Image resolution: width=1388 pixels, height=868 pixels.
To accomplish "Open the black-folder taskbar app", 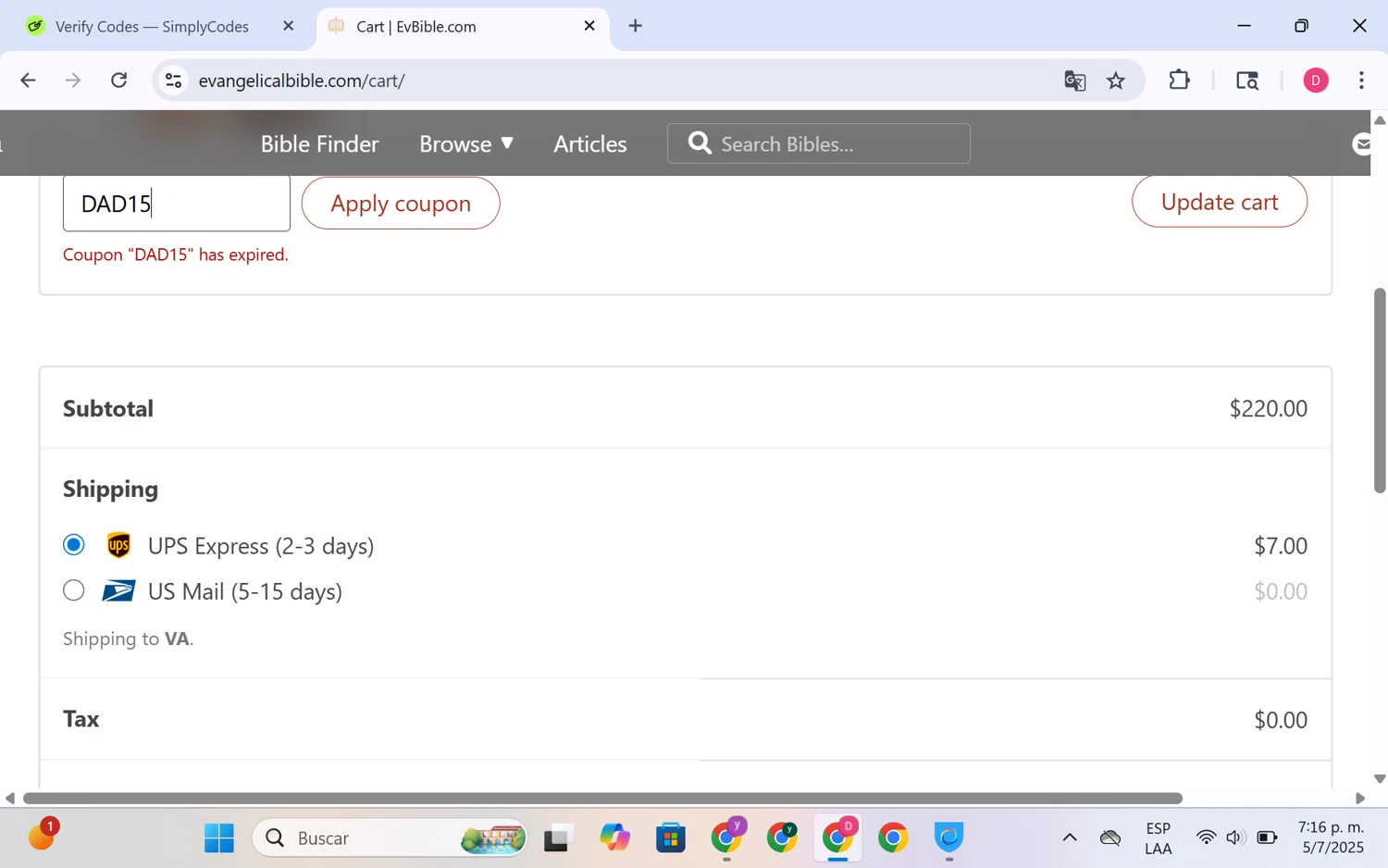I will 556,838.
